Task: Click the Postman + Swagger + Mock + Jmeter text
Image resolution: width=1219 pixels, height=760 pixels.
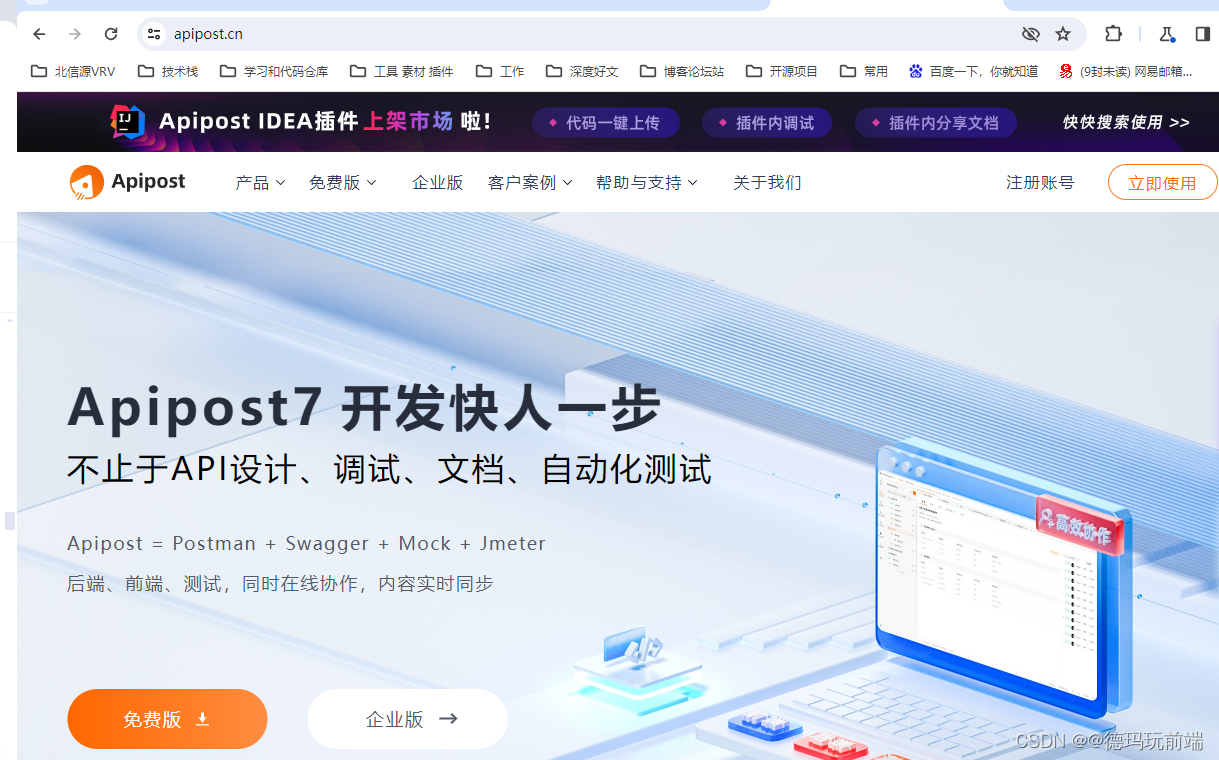Action: pos(359,544)
